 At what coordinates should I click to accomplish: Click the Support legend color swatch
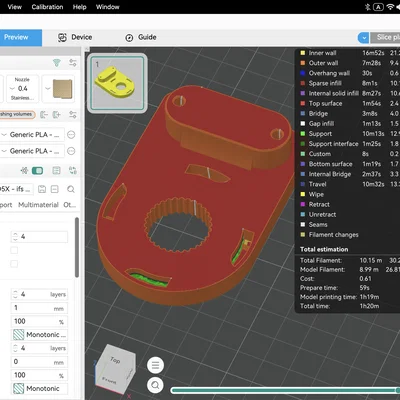303,134
